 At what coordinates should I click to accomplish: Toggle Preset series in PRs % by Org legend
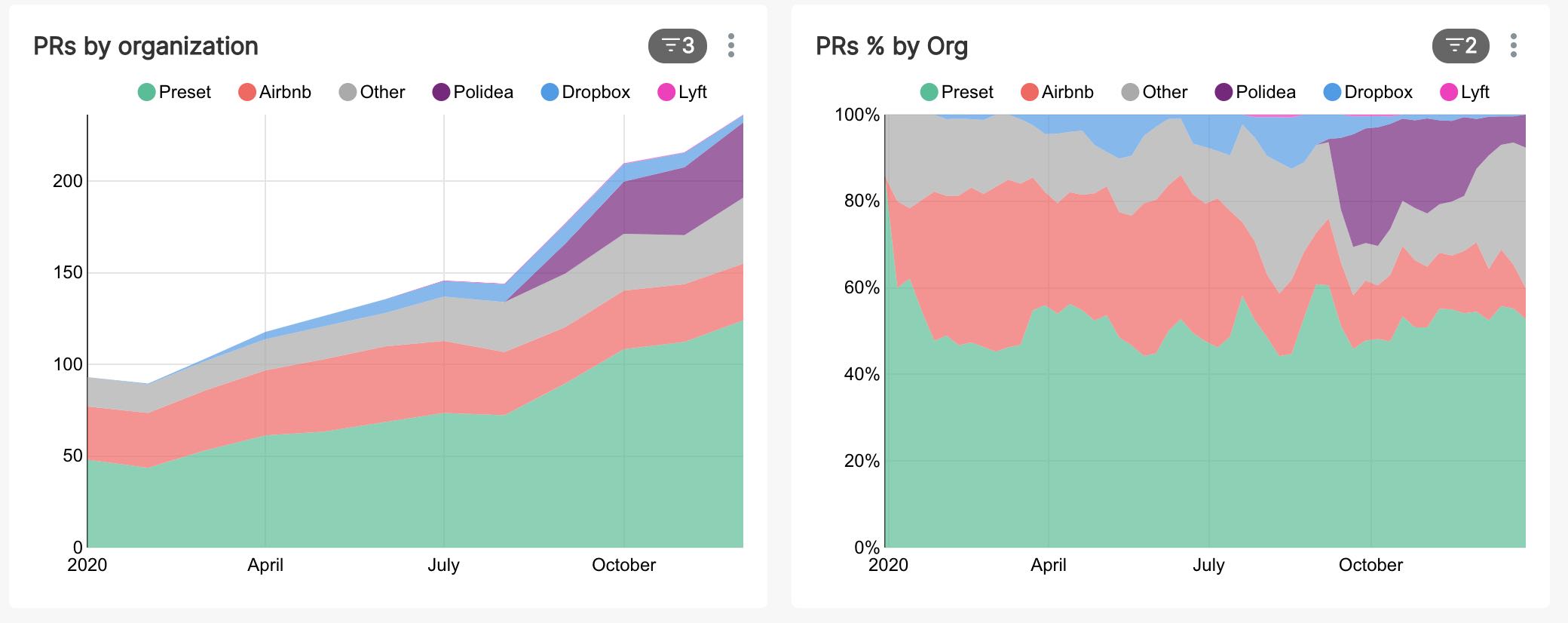tap(957, 92)
